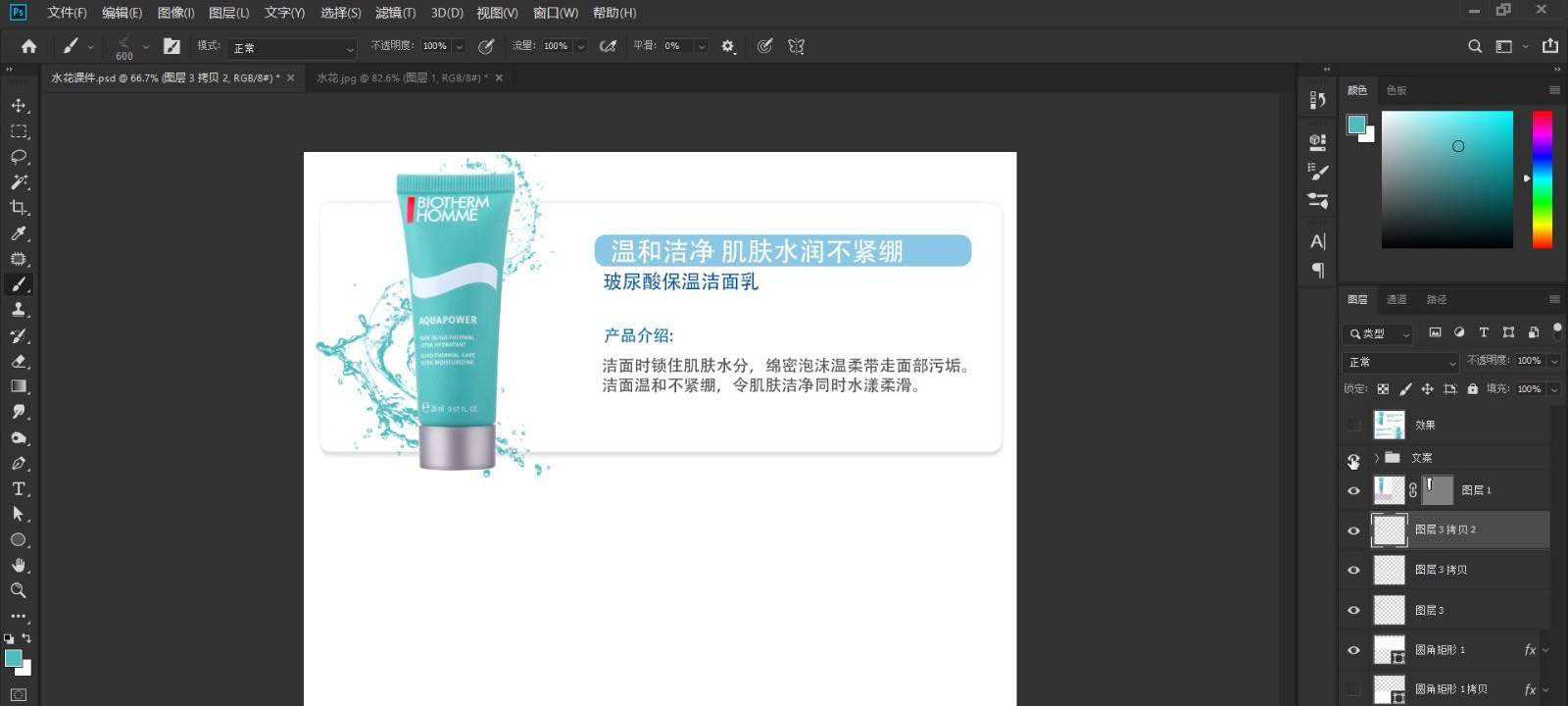Open the blend mode 正常 dropdown in options bar
The height and width of the screenshot is (706, 1568).
(x=292, y=47)
